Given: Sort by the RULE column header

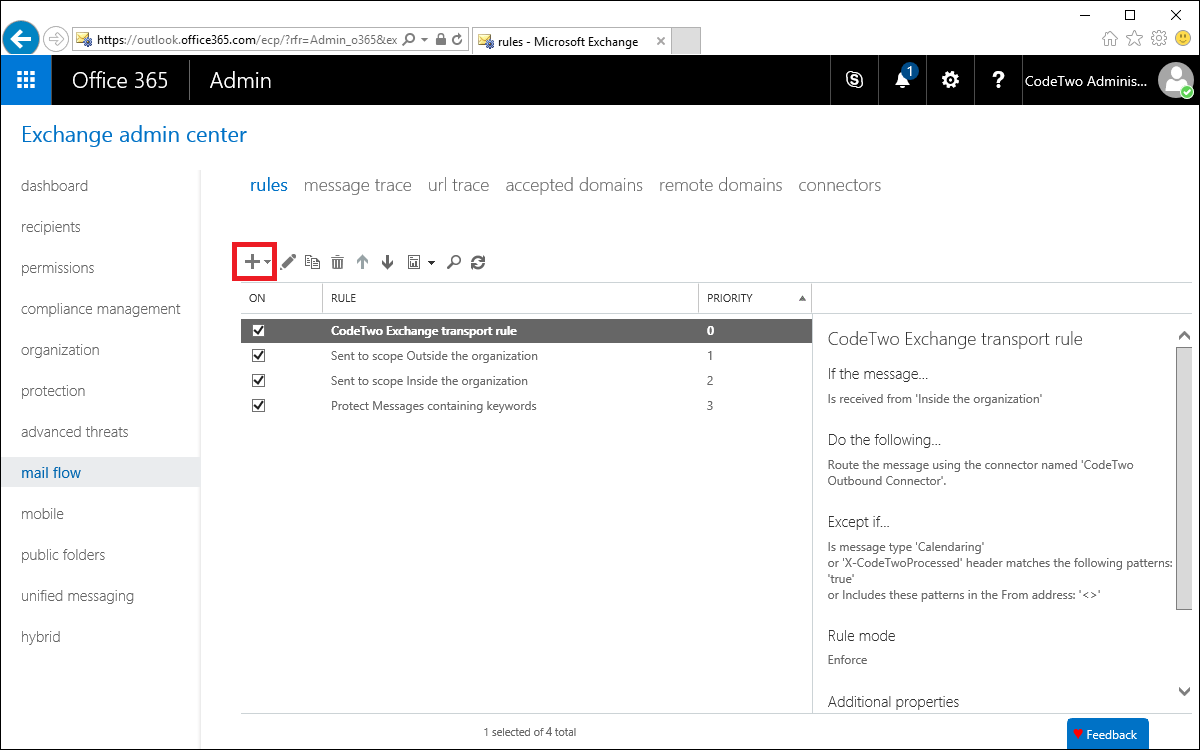Looking at the screenshot, I should (510, 298).
